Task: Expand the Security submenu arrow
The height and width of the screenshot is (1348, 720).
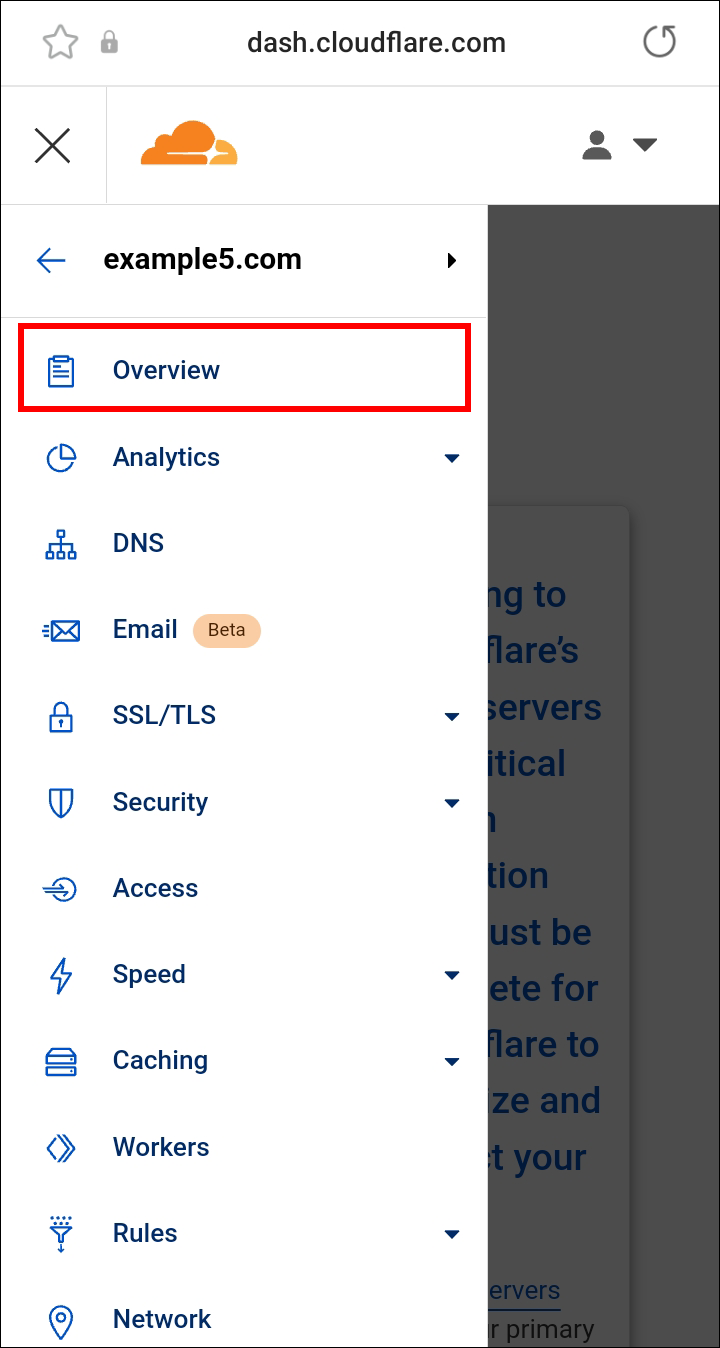Action: tap(452, 803)
